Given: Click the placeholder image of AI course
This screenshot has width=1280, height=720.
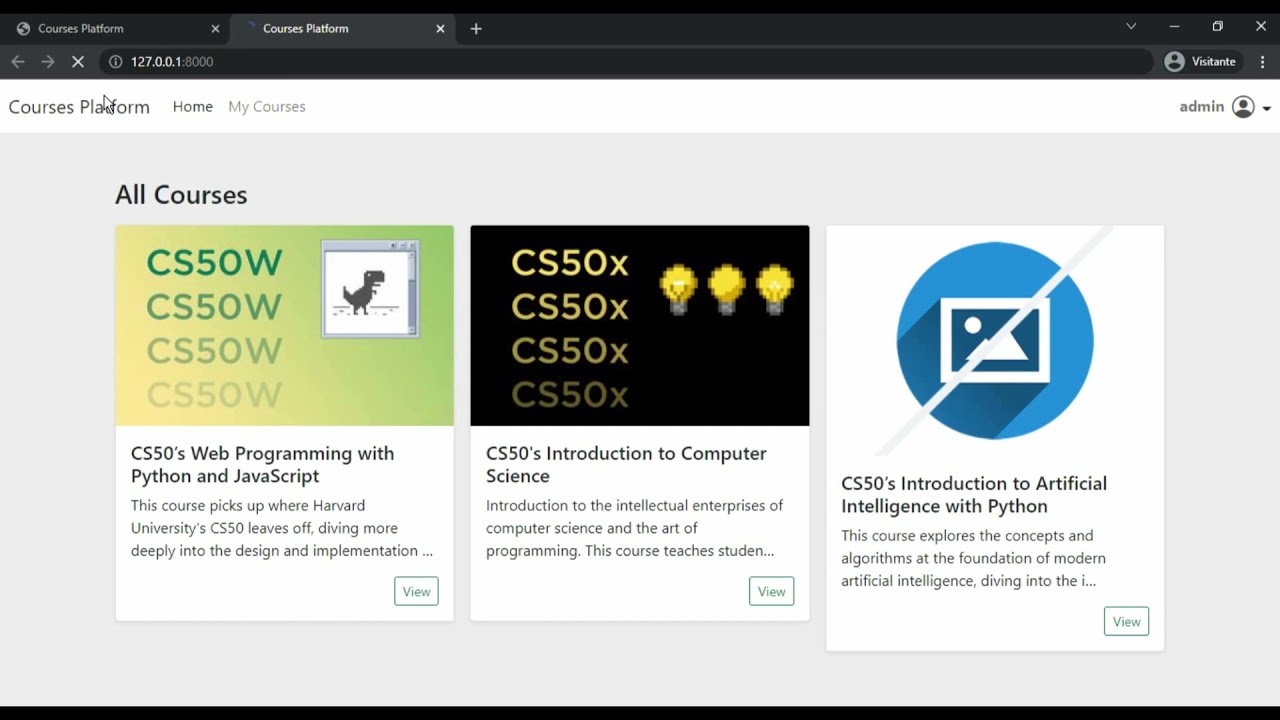Looking at the screenshot, I should click(995, 341).
